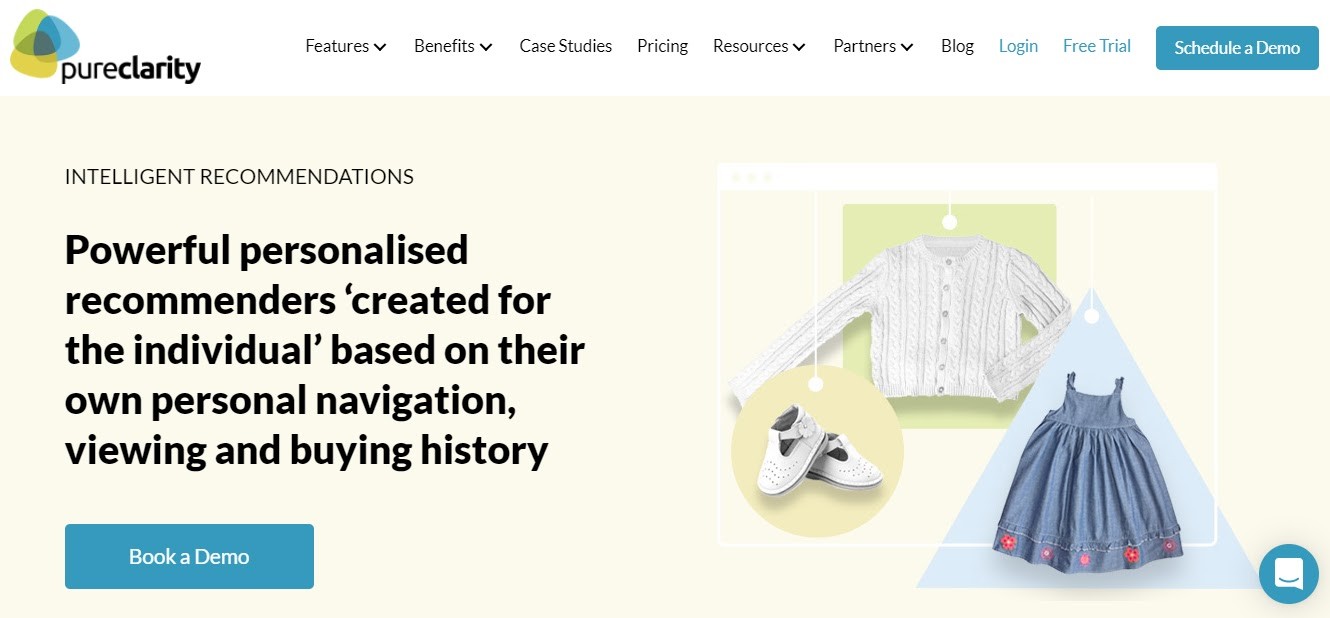The image size is (1330, 618).
Task: Click the Partners menu label
Action: point(864,46)
